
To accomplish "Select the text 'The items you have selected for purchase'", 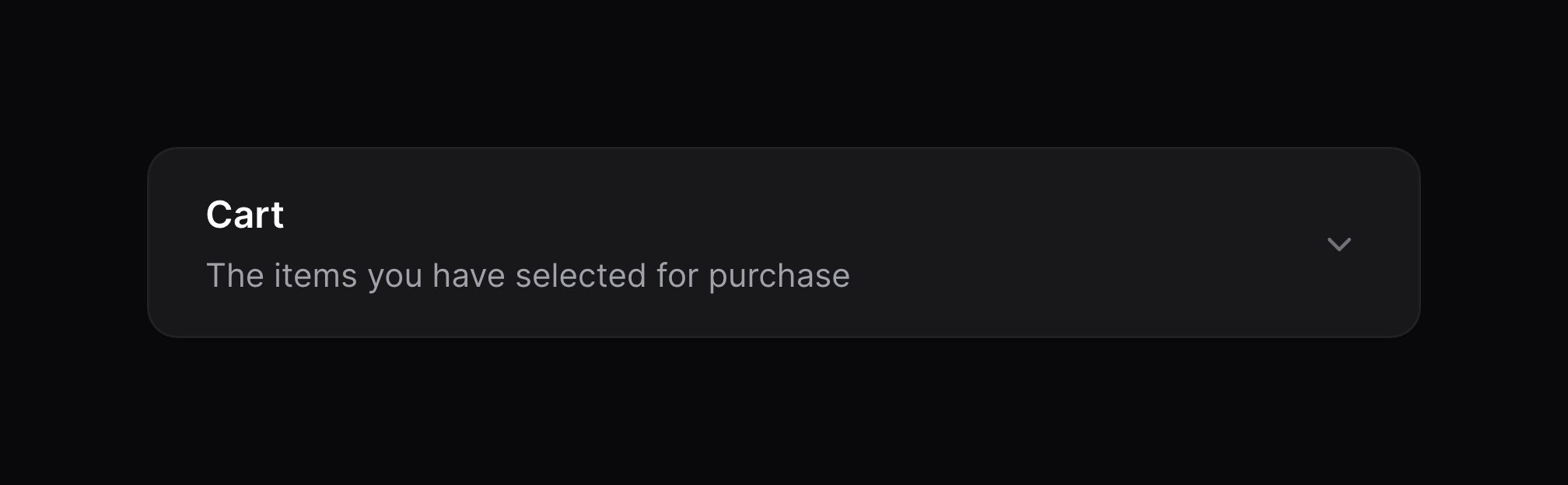I will tap(528, 276).
